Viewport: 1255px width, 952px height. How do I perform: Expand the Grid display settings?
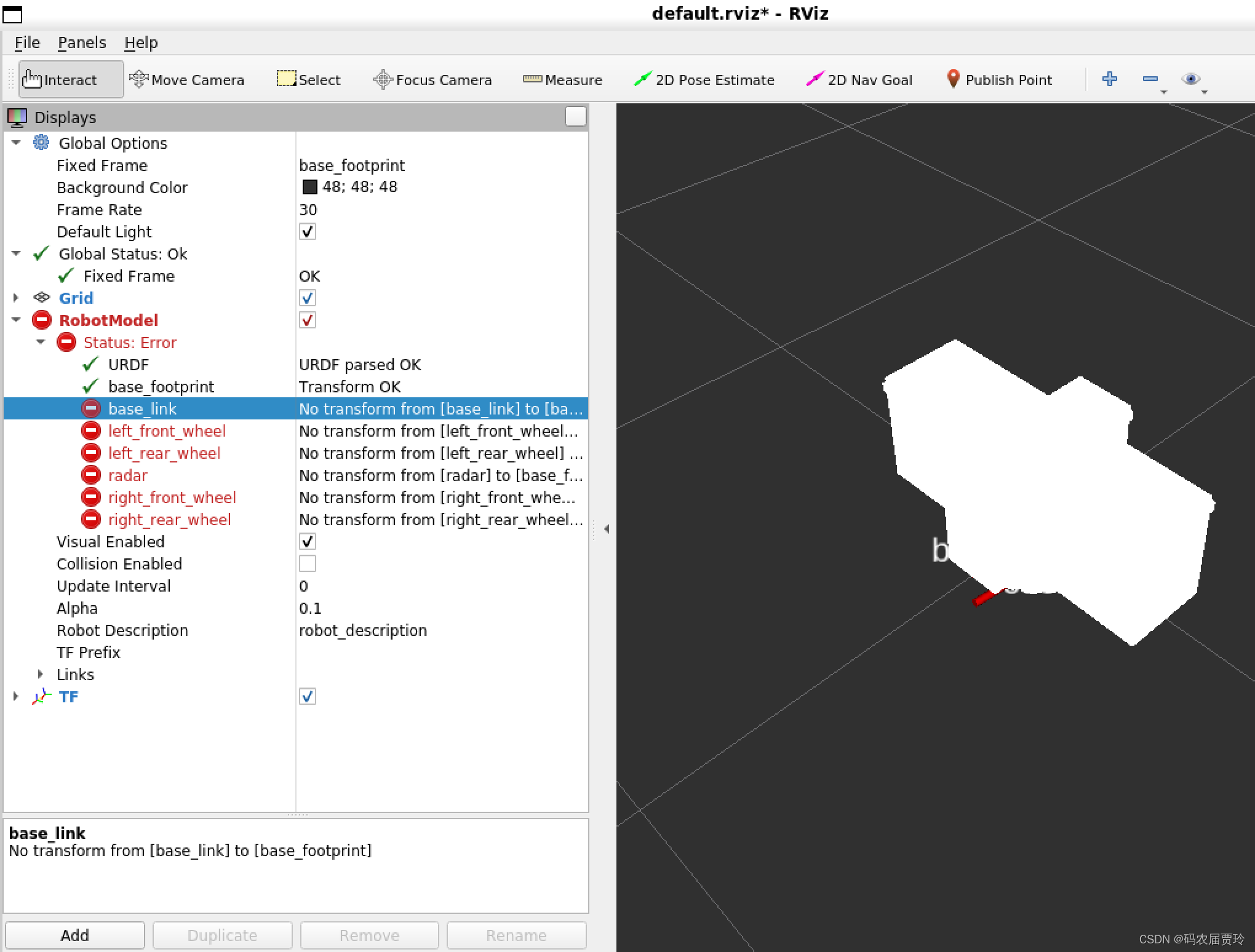click(15, 298)
